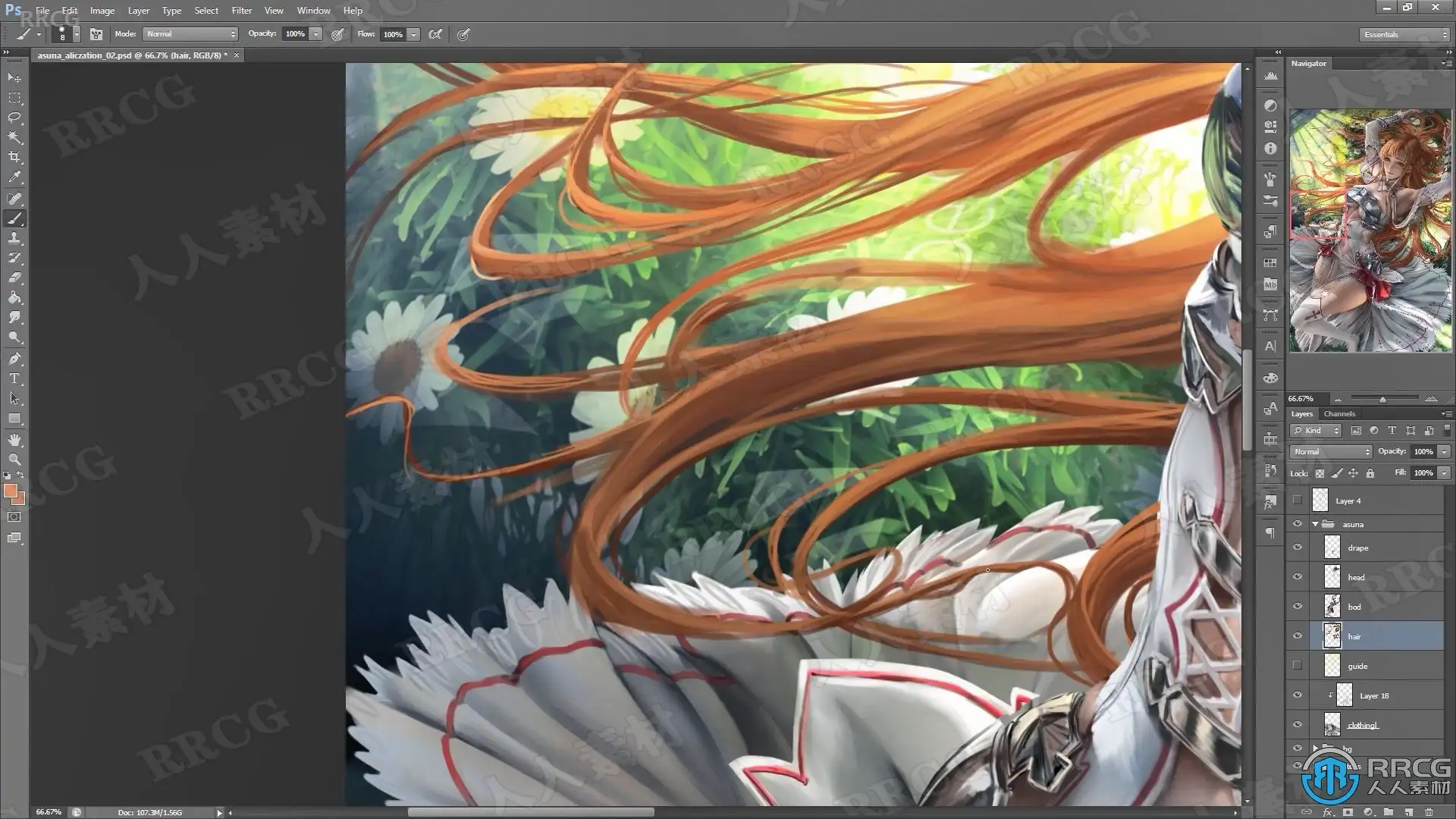The width and height of the screenshot is (1456, 819).
Task: Select the Eyedropper tool
Action: click(x=14, y=177)
